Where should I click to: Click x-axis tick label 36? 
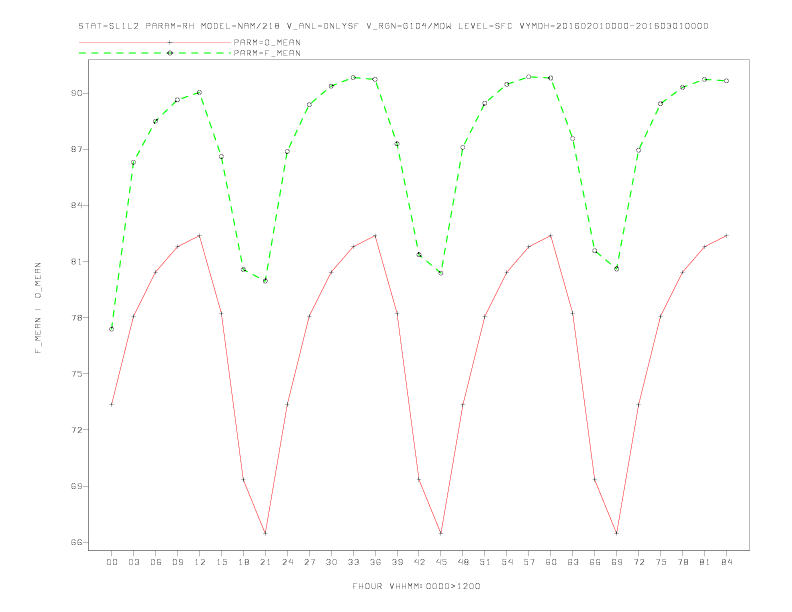[375, 562]
